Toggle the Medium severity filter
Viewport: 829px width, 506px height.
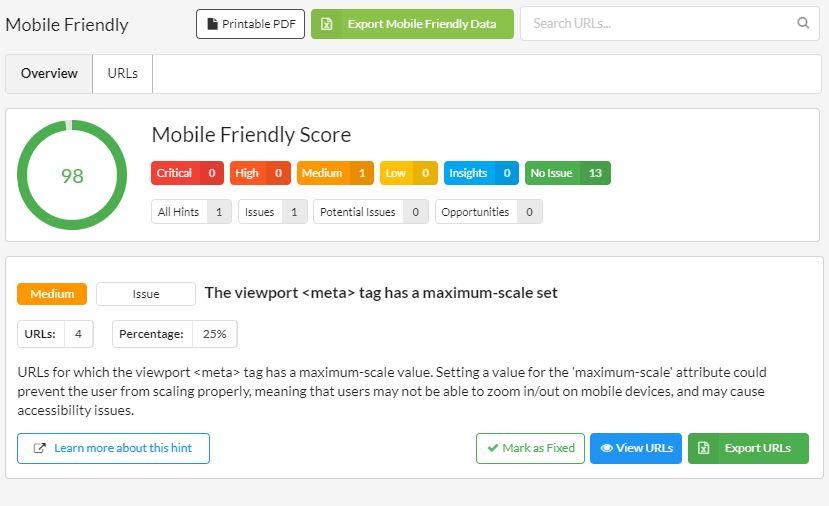pyautogui.click(x=335, y=173)
